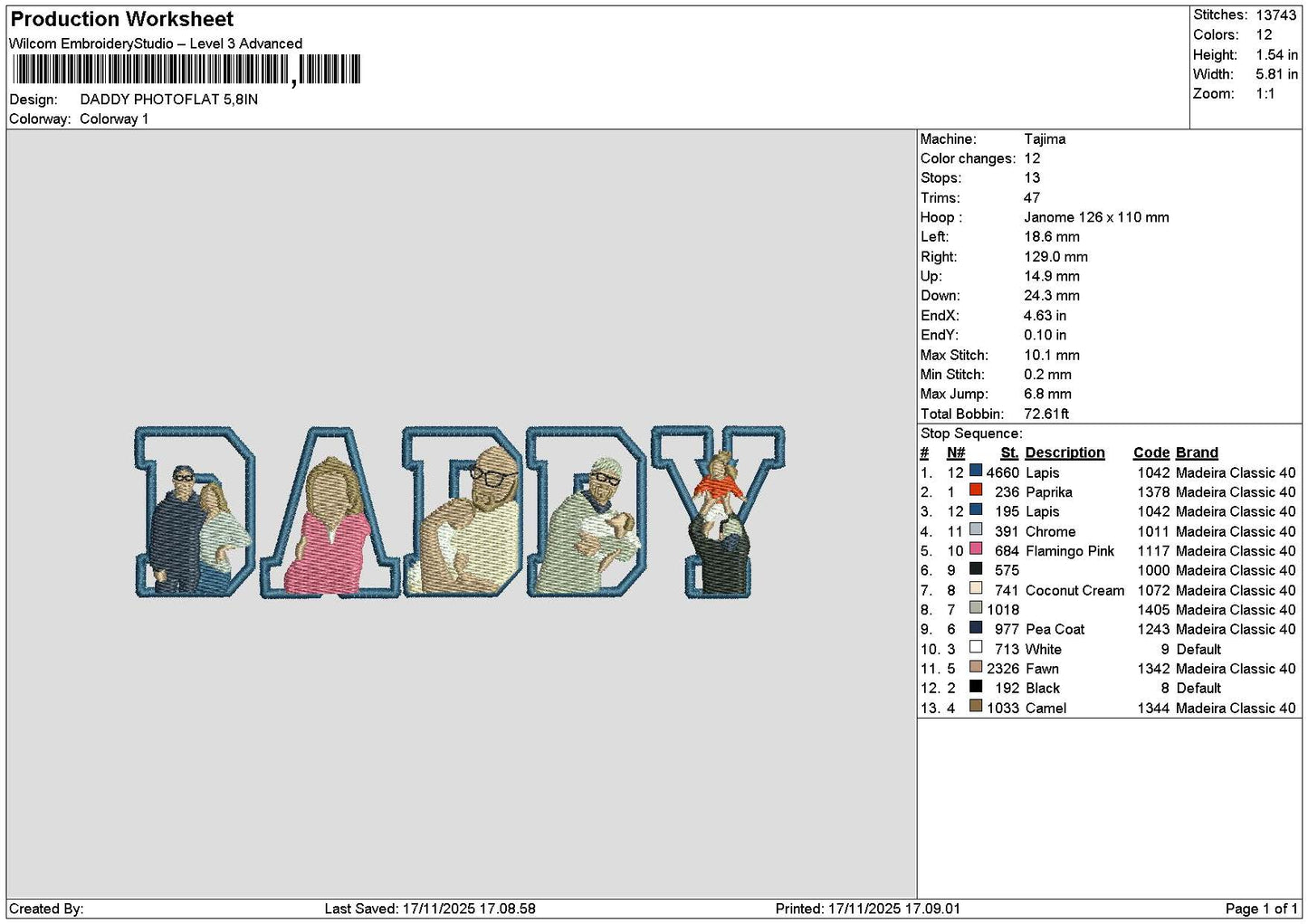Click the Machine value 'Tajima'
1308x924 pixels.
[1045, 139]
